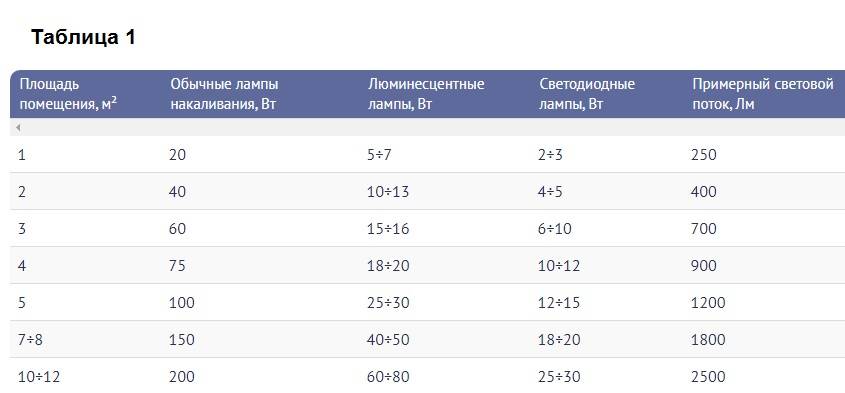
Task: Click the area cell 7÷8
Action: 30,340
